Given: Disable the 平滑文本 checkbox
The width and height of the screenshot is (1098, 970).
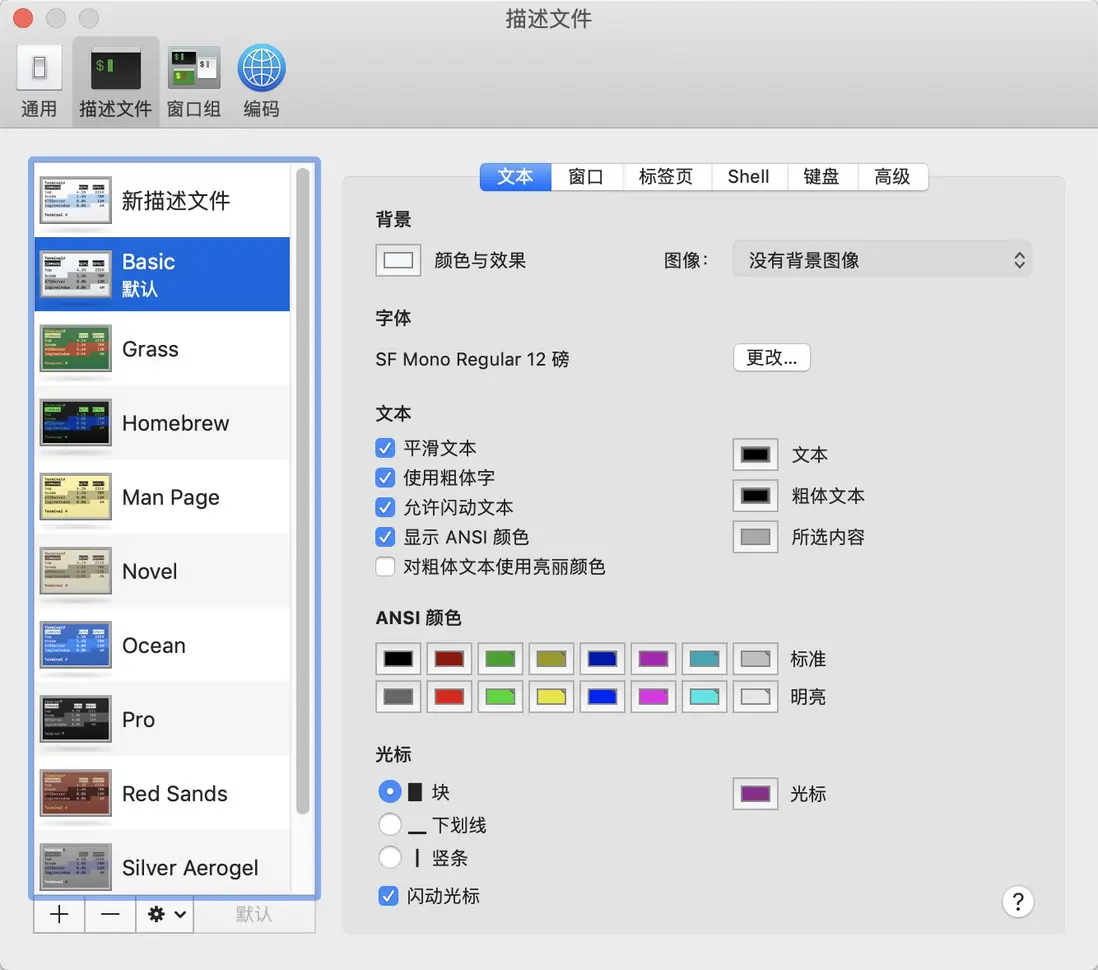Looking at the screenshot, I should pos(386,447).
